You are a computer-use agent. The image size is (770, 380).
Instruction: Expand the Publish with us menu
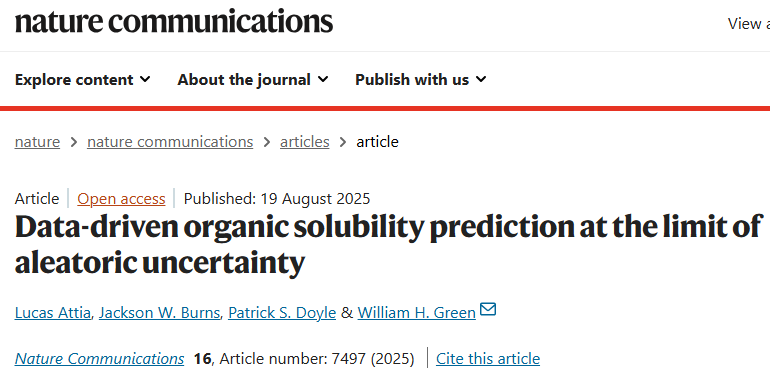[x=420, y=80]
